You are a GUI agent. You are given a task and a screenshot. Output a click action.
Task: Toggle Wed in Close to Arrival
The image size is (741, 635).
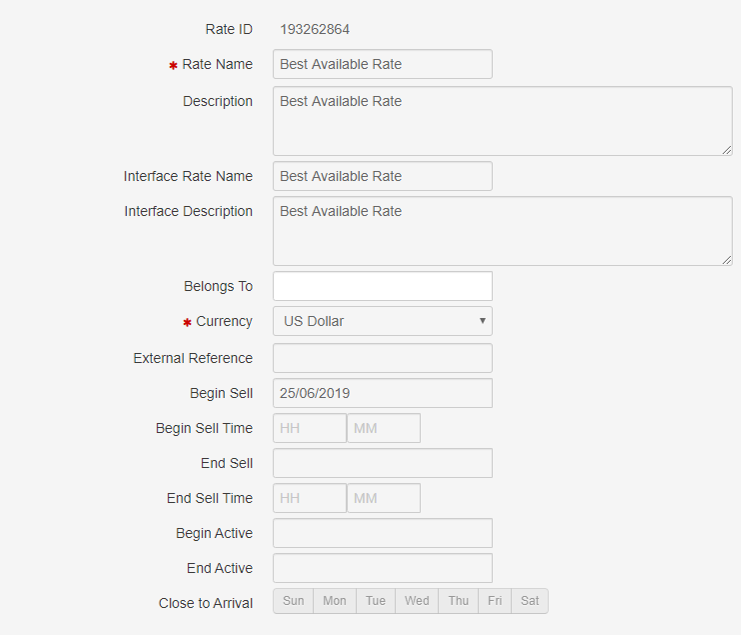point(417,601)
